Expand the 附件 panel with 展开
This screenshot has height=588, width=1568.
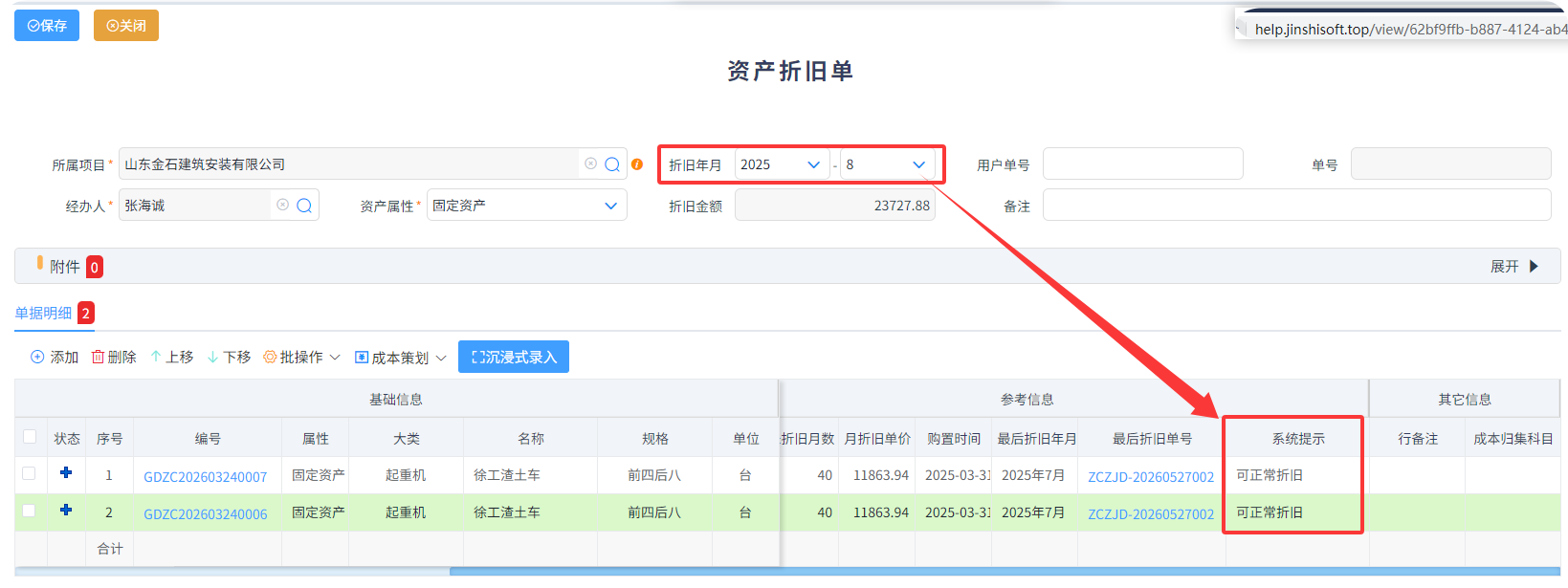(x=1513, y=267)
